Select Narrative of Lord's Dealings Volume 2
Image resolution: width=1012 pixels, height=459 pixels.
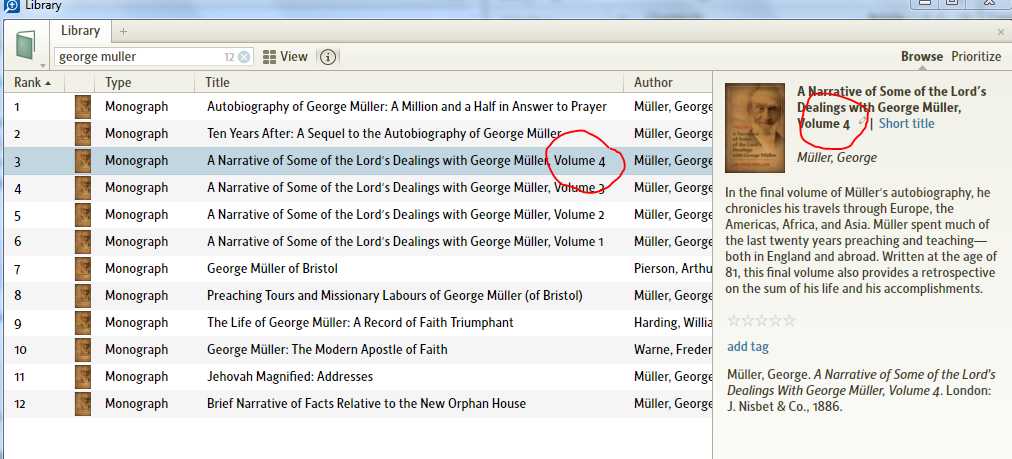(x=359, y=214)
